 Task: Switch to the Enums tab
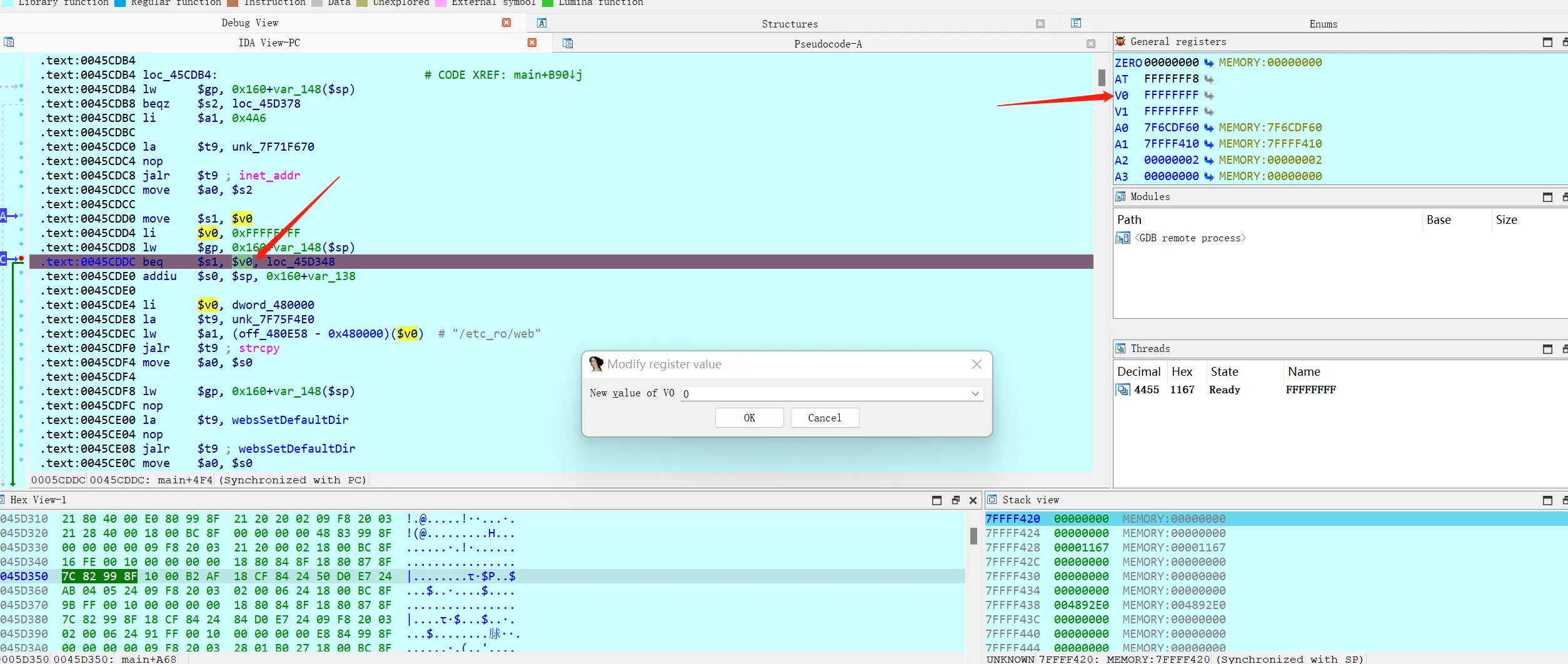coord(1323,24)
